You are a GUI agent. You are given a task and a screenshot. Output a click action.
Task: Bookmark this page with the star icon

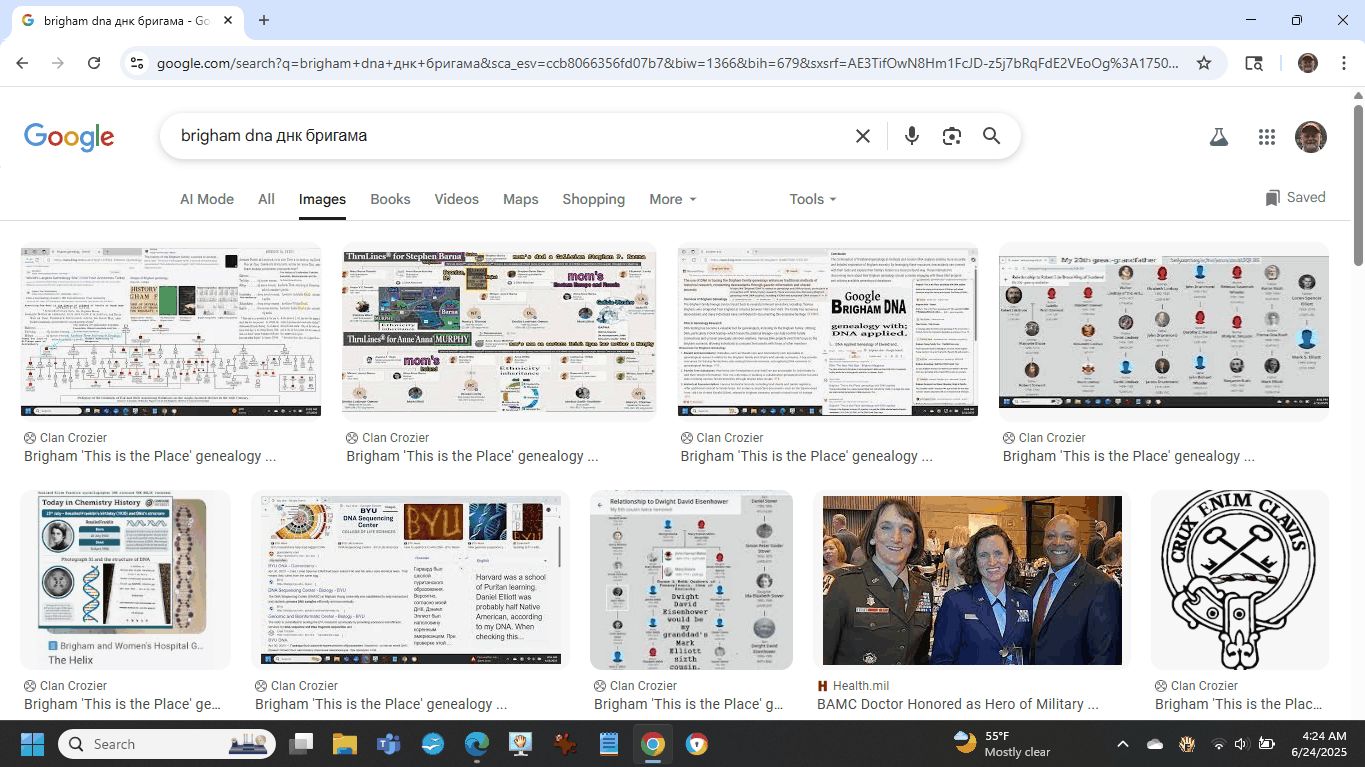pyautogui.click(x=1204, y=63)
